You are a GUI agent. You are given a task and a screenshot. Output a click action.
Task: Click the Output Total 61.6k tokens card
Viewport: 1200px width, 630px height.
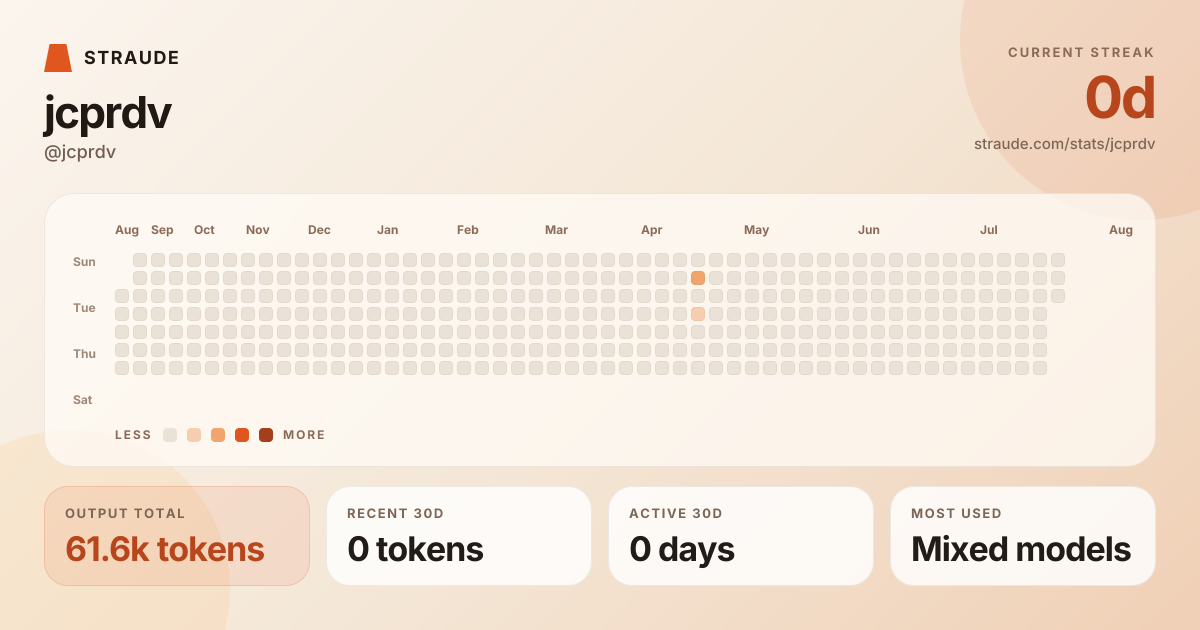(x=177, y=536)
